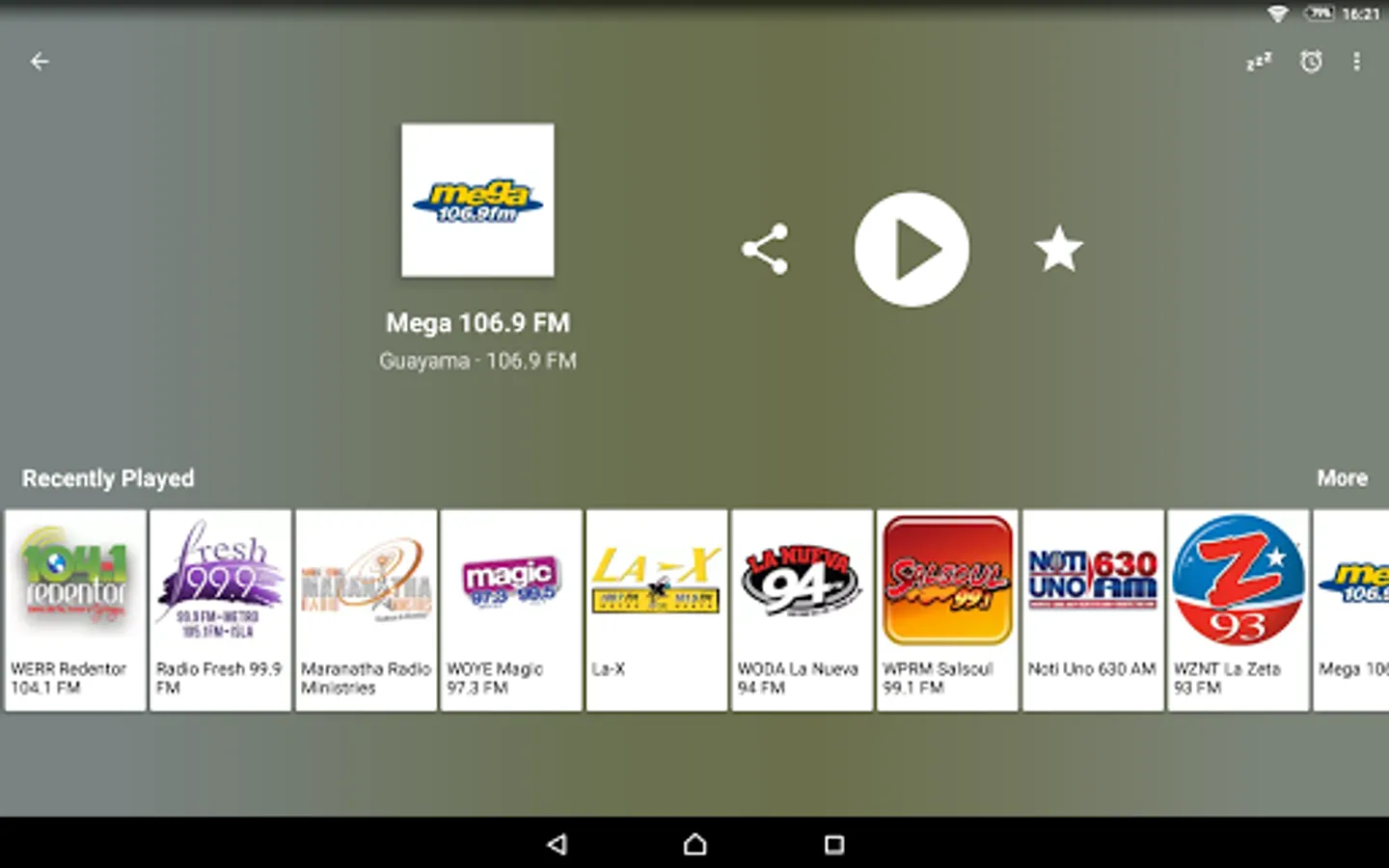Select WOYE Magic 97.3 FM card
This screenshot has width=1389, height=868.
coord(511,610)
